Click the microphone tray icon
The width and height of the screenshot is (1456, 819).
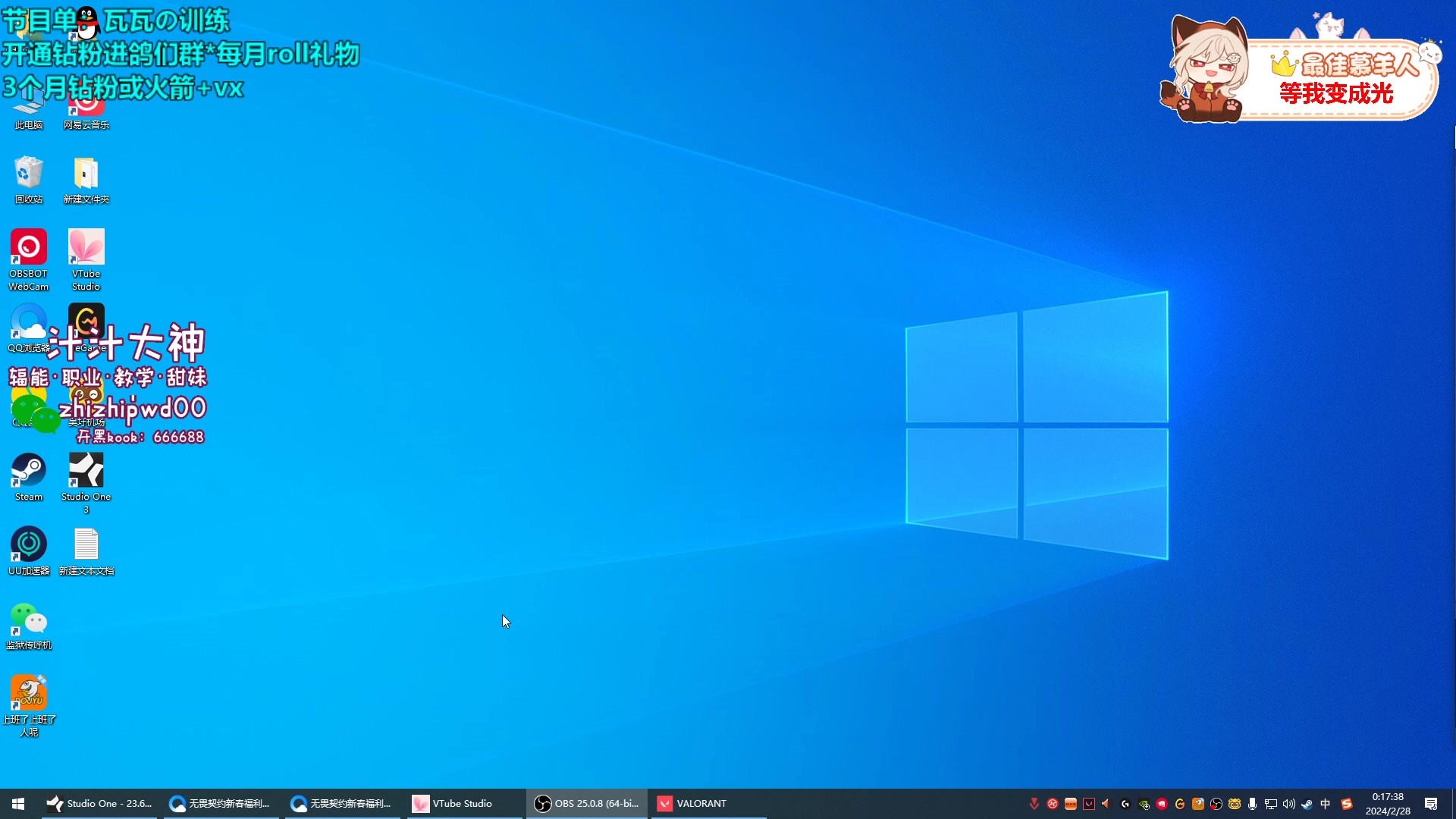point(1253,804)
